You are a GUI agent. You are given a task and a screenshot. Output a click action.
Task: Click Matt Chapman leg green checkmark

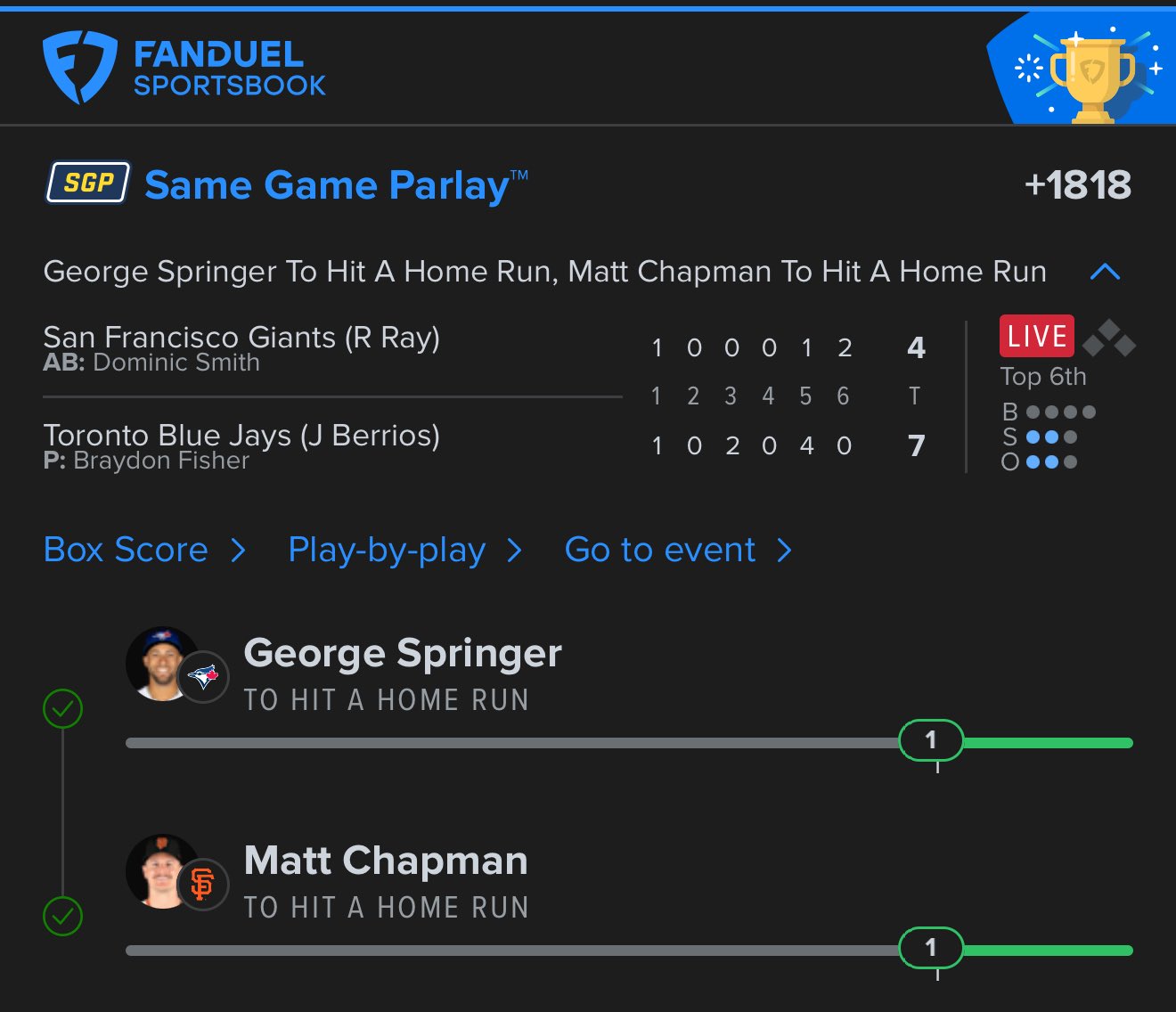tap(62, 917)
